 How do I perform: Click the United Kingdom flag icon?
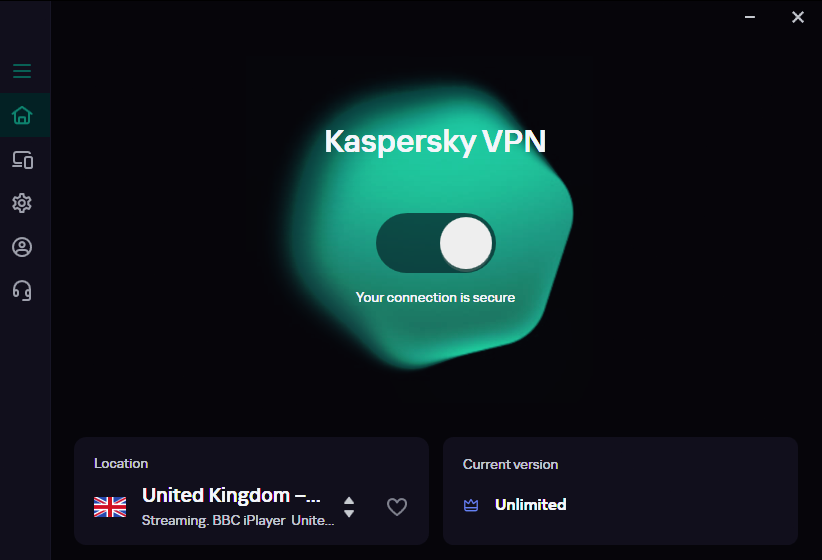(x=110, y=507)
